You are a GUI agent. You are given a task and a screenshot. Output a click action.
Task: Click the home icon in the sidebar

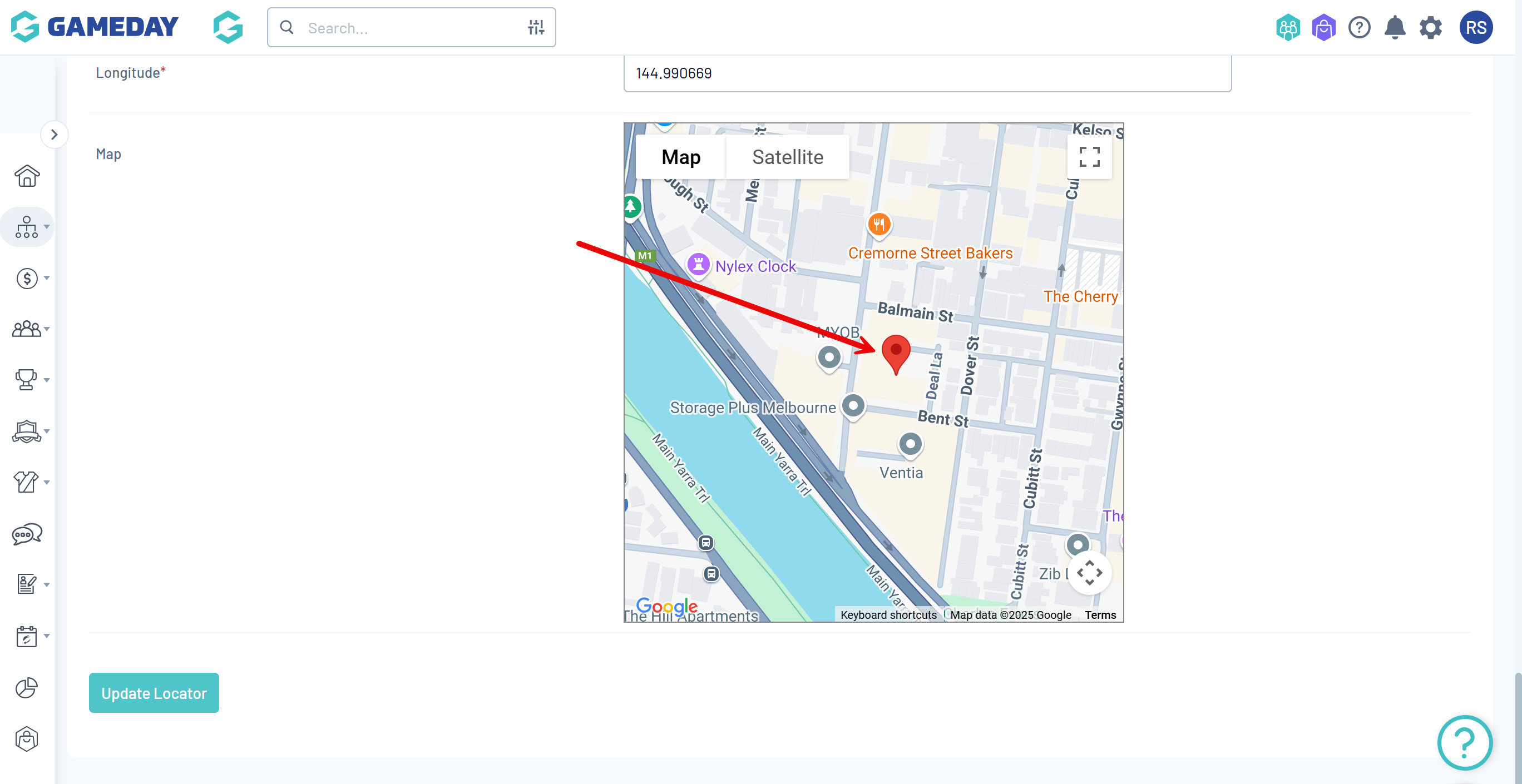pyautogui.click(x=27, y=176)
